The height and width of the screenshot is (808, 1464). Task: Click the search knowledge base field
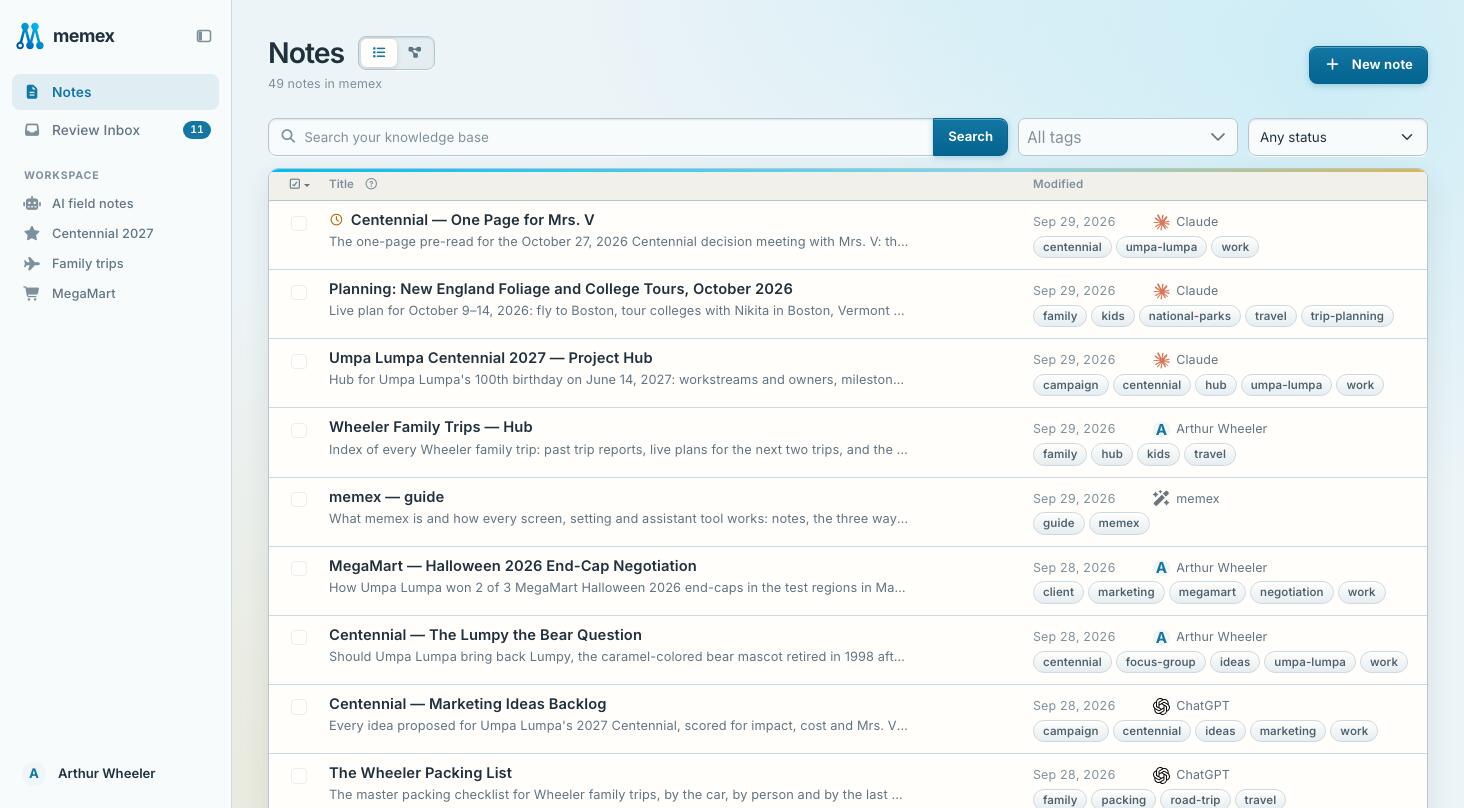601,137
